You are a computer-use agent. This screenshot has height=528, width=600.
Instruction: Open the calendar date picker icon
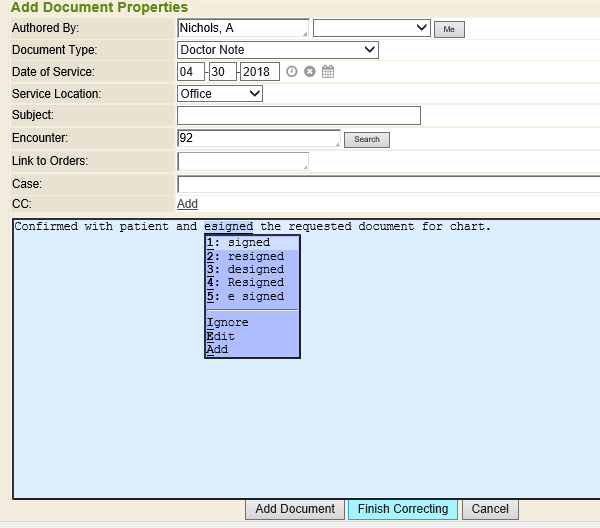click(x=327, y=71)
